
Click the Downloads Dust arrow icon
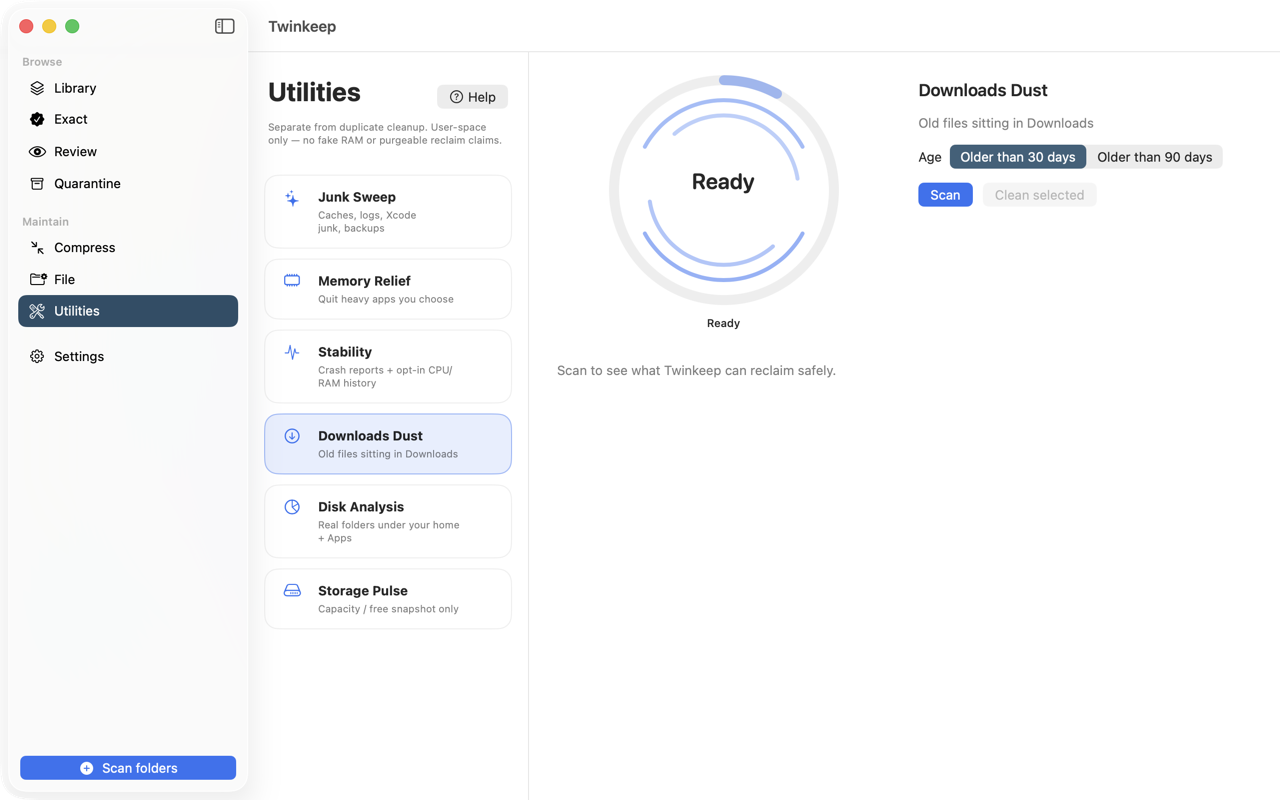292,436
